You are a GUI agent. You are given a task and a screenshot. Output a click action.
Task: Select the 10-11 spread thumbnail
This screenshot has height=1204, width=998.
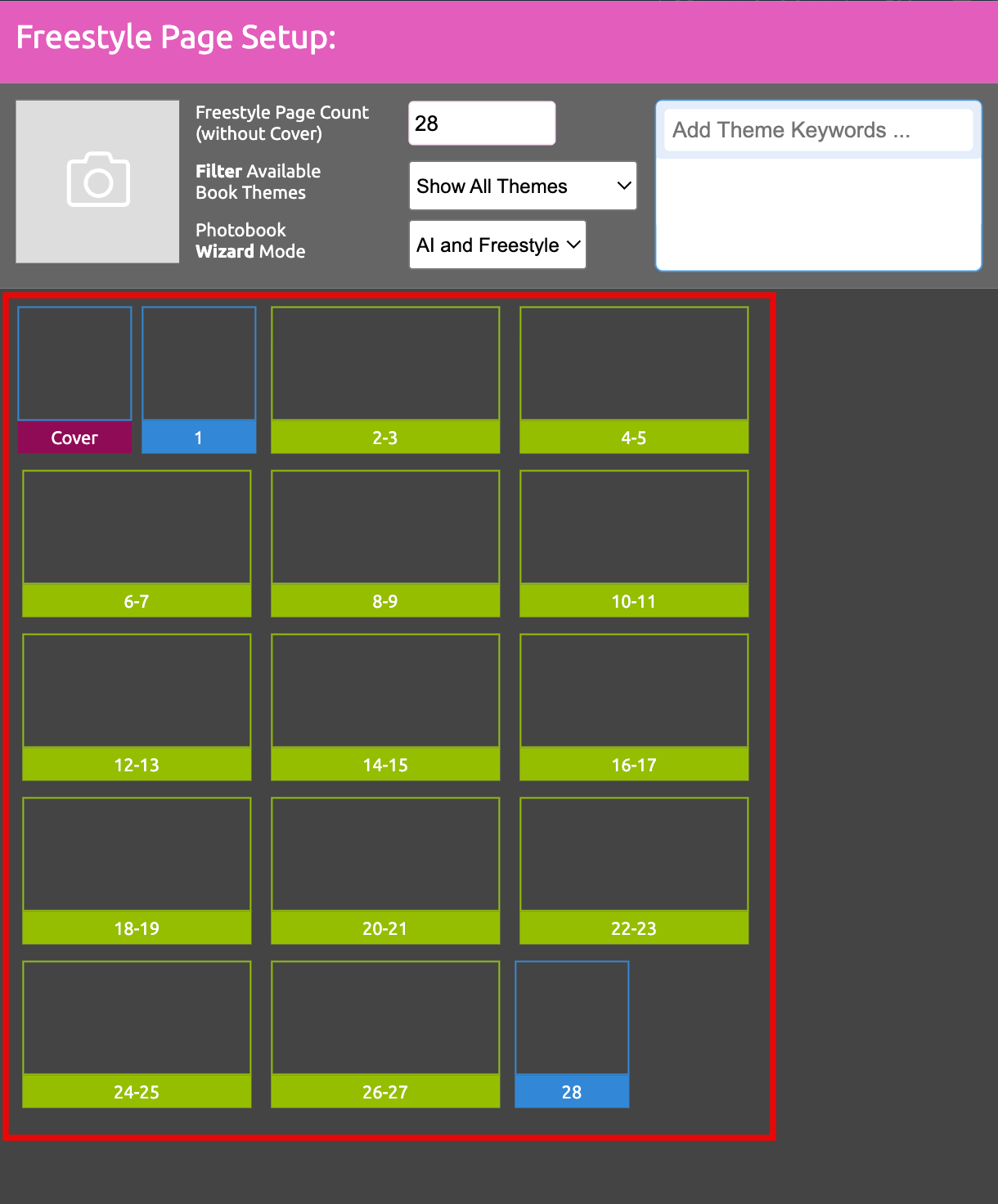[634, 528]
